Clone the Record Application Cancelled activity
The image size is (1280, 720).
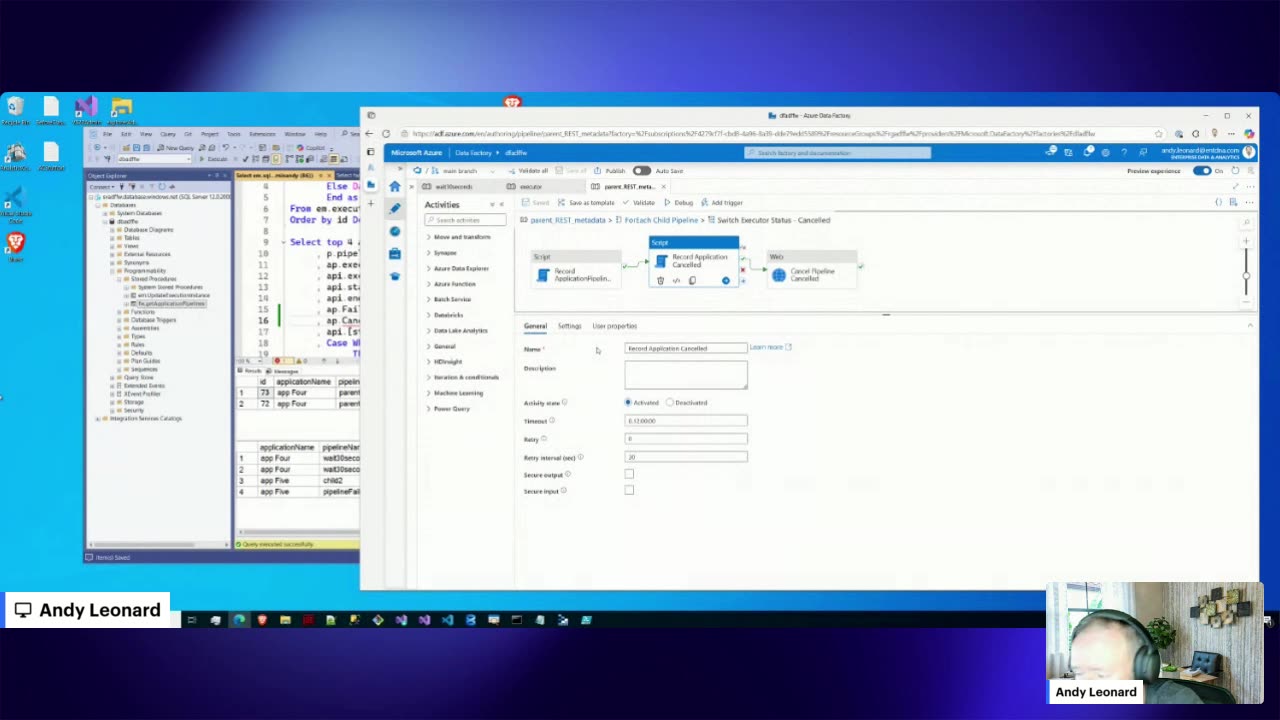692,281
